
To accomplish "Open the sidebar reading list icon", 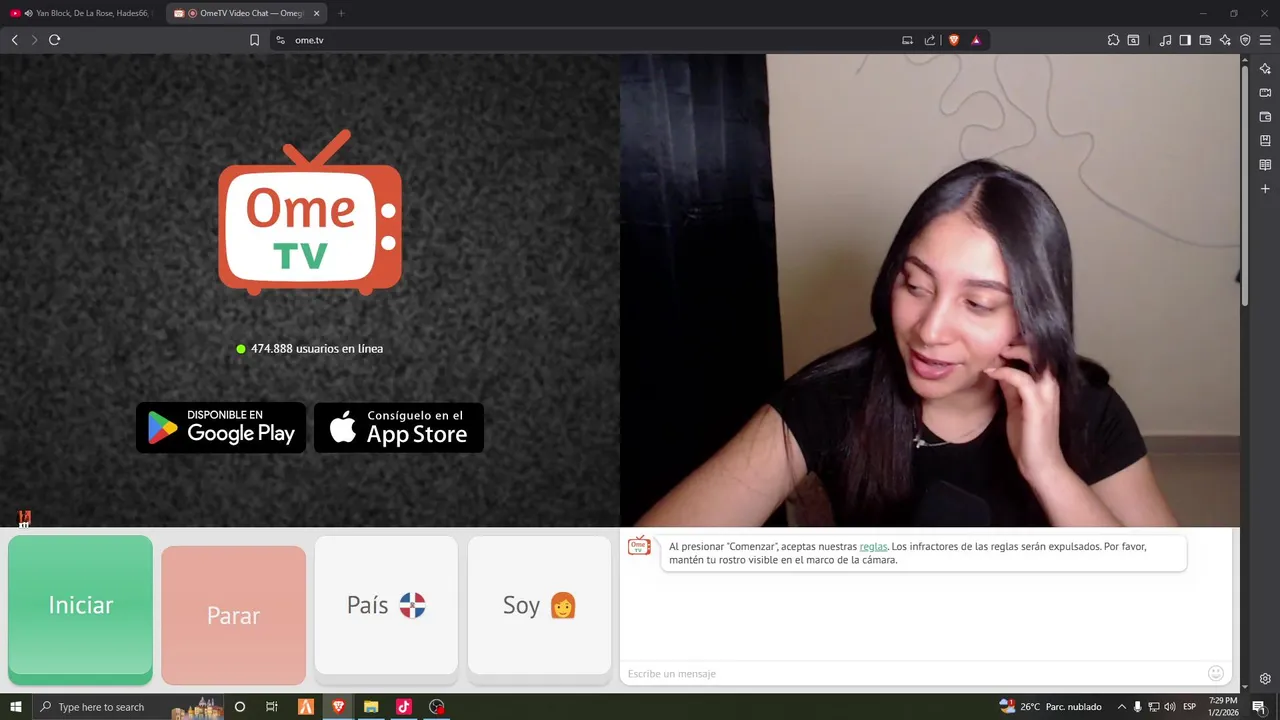I will coord(1265,164).
